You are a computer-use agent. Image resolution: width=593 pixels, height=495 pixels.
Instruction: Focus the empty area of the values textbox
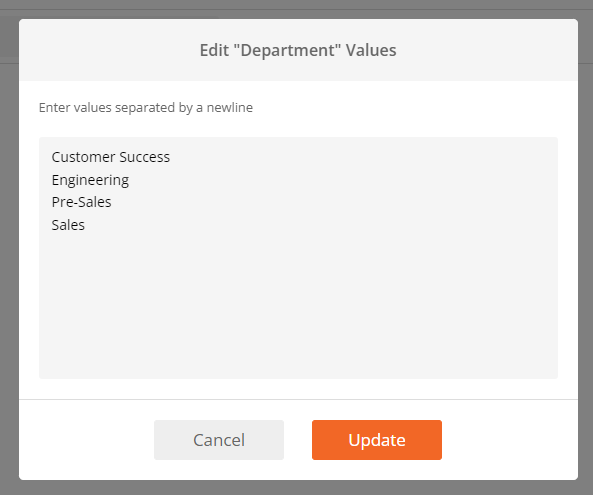pyautogui.click(x=298, y=303)
